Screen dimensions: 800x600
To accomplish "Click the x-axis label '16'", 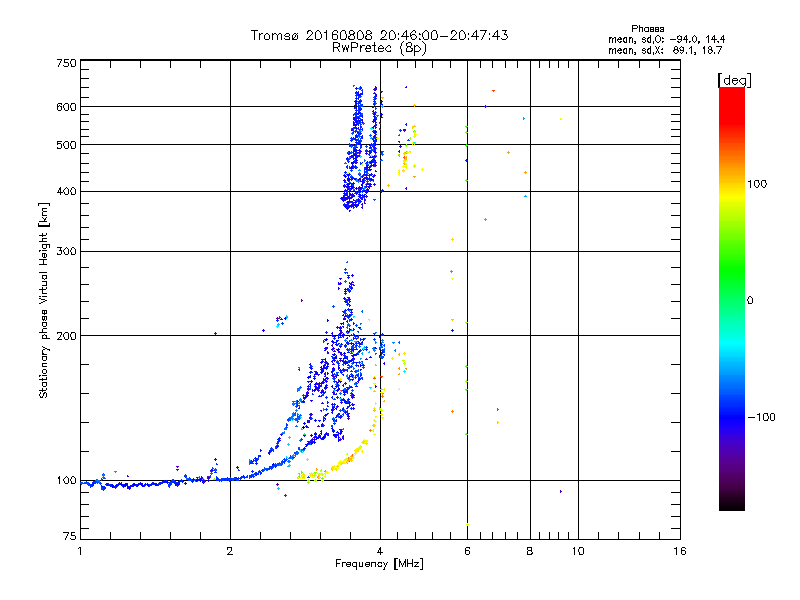I will point(680,551).
